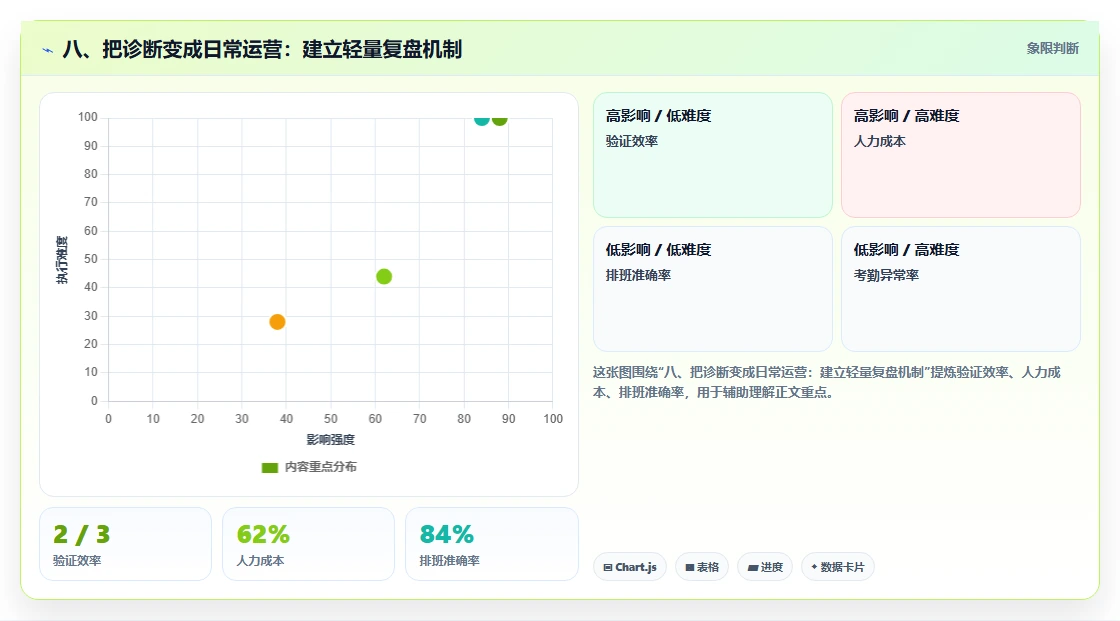Screen dimensions: 1120x621
Task: Toggle the 内容重点分布 legend item
Action: click(x=309, y=467)
